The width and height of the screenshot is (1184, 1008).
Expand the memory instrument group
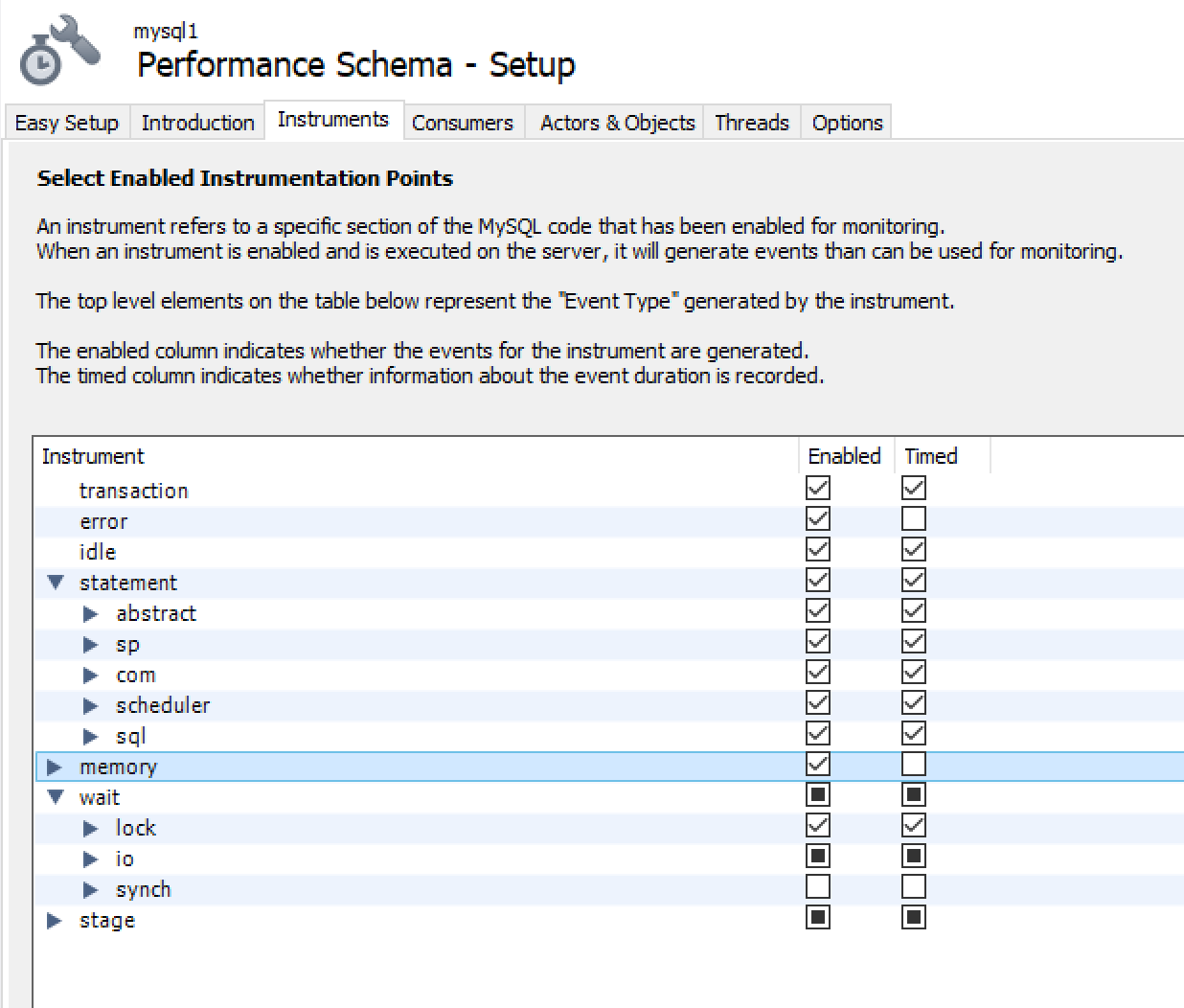[x=55, y=766]
